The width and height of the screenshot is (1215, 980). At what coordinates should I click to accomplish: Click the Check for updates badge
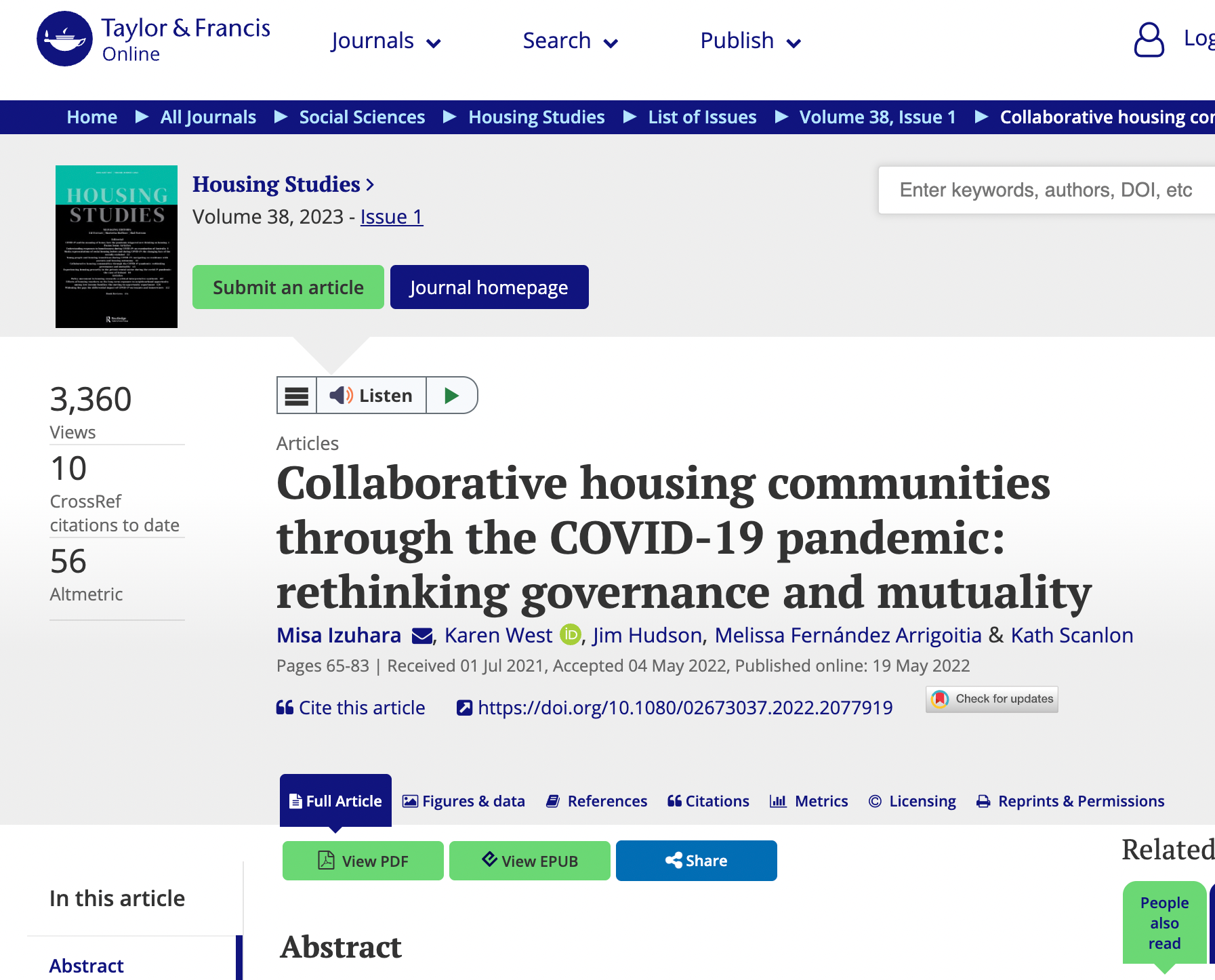(992, 699)
